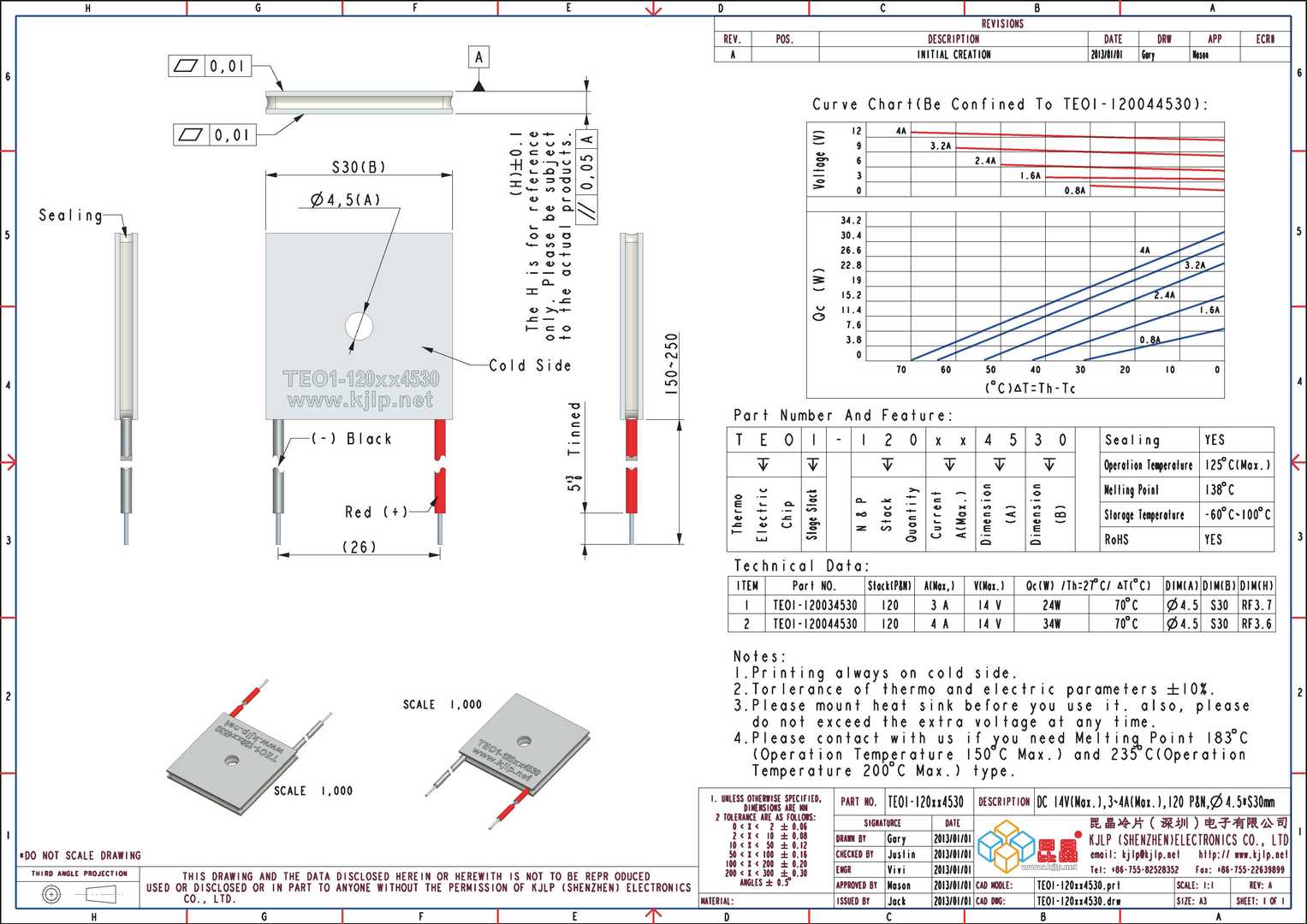Click the S30(B) width dimension
Image resolution: width=1307 pixels, height=924 pixels.
pyautogui.click(x=359, y=167)
